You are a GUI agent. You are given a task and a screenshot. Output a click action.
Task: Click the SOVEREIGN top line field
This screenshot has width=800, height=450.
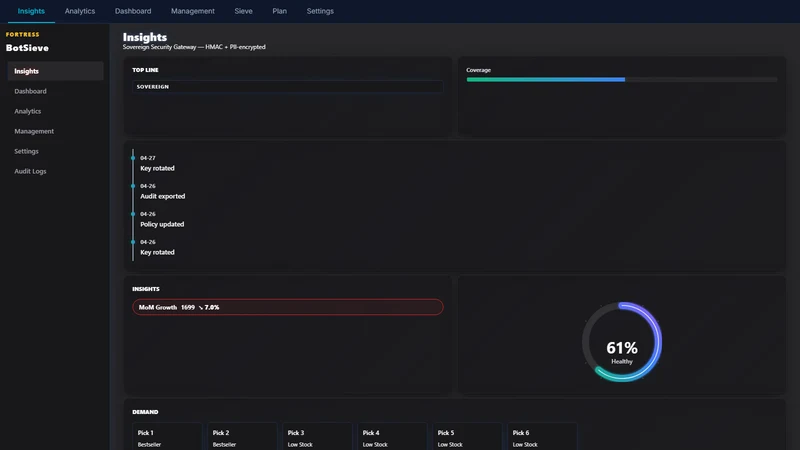(288, 87)
